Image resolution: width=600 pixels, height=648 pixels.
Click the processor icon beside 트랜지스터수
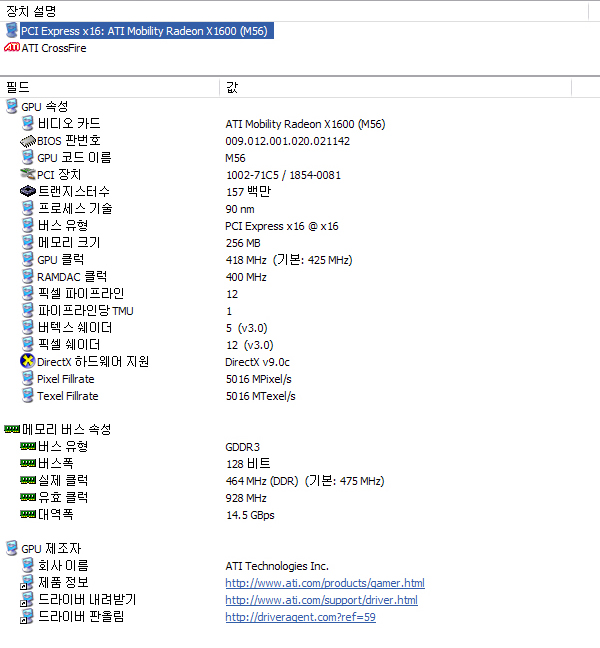tap(28, 191)
